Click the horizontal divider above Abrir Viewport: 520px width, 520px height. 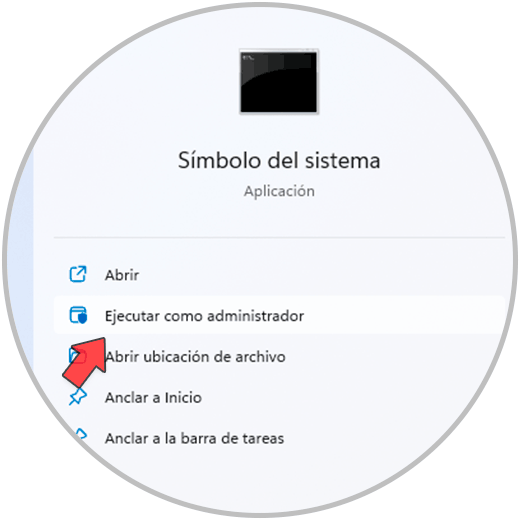279,238
